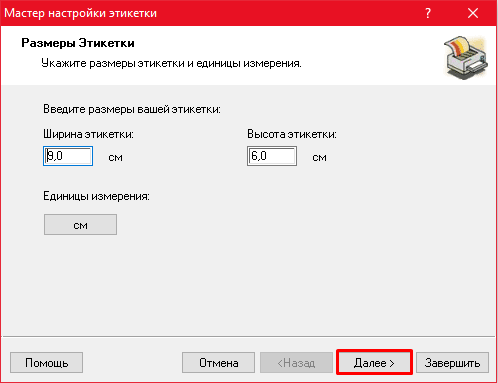Focus the Высота этикетки input field

click(x=272, y=156)
